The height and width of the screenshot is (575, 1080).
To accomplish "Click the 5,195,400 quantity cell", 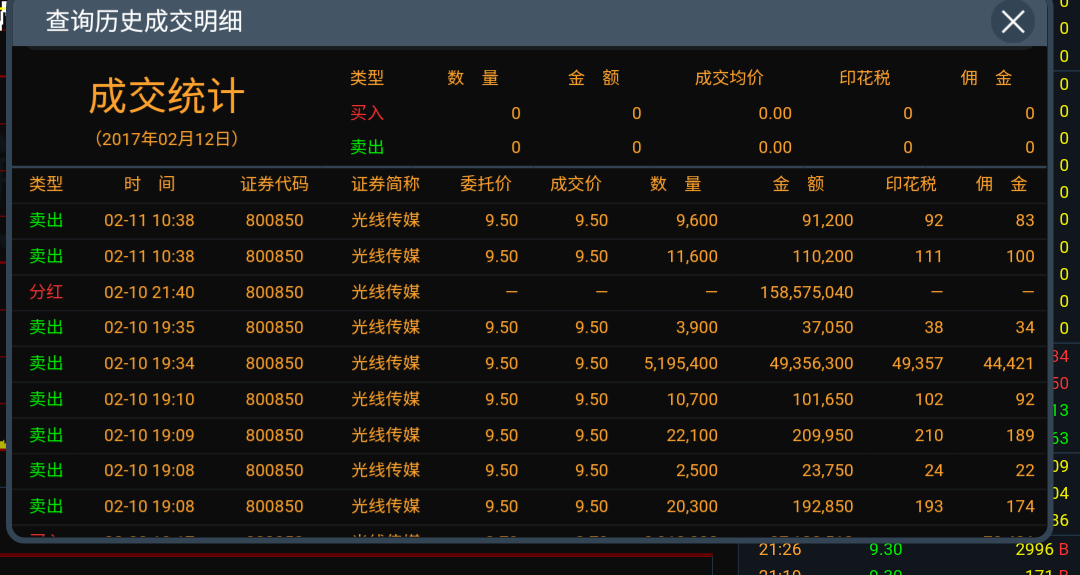I will click(x=680, y=363).
